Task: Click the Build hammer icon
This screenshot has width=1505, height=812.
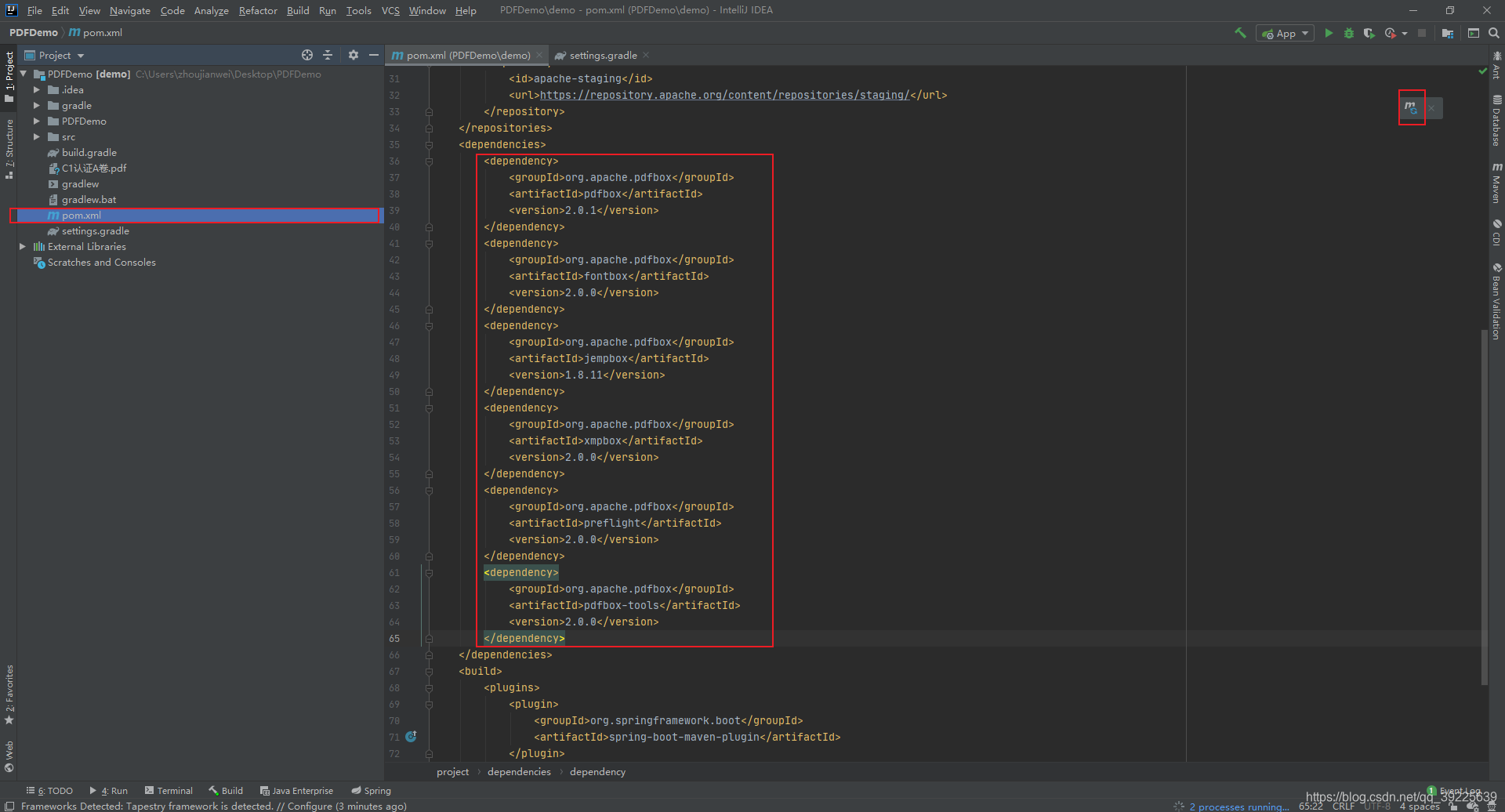Action: tap(1241, 33)
